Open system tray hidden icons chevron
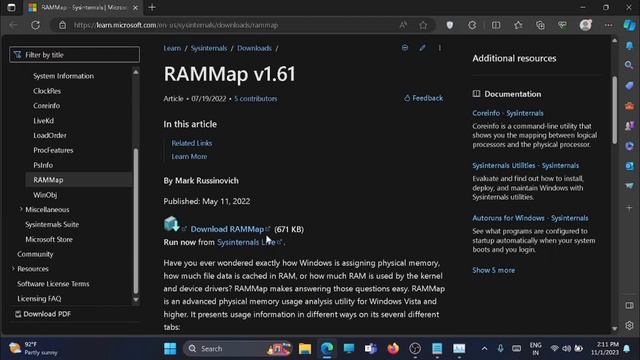640x360 pixels. point(484,348)
